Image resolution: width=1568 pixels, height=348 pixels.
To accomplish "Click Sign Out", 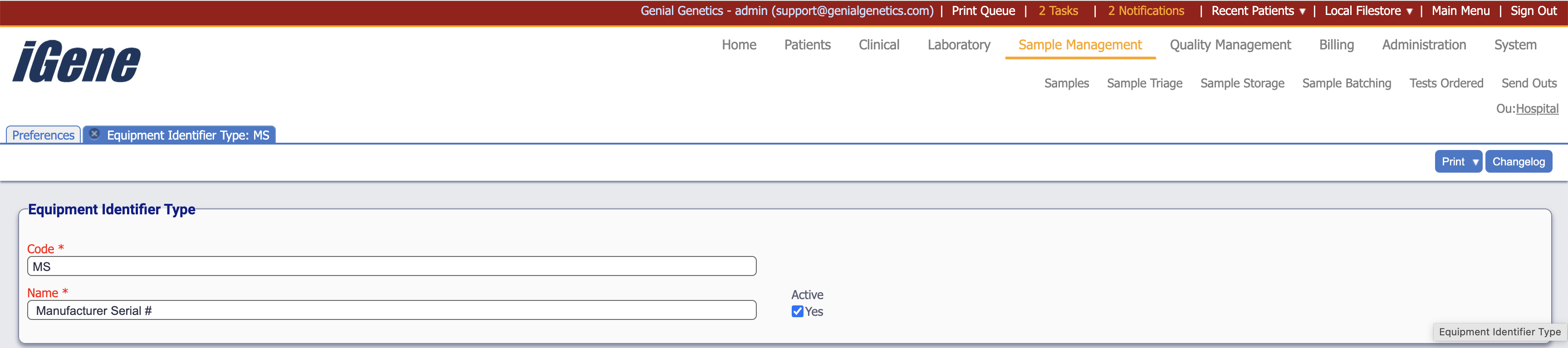I will [1533, 11].
